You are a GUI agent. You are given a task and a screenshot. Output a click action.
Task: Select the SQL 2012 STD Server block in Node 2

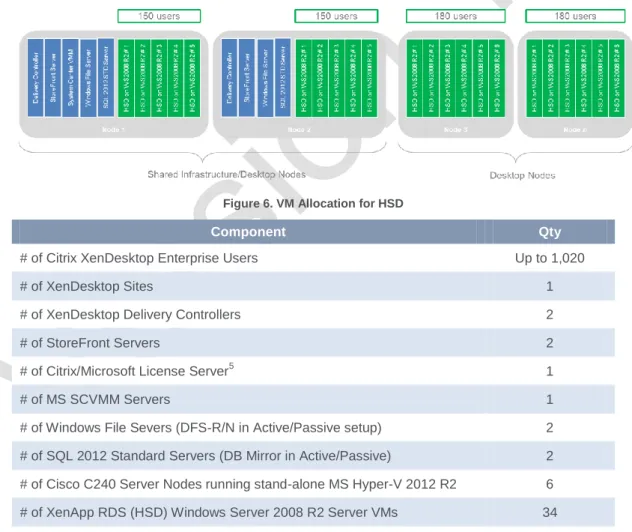pos(283,78)
